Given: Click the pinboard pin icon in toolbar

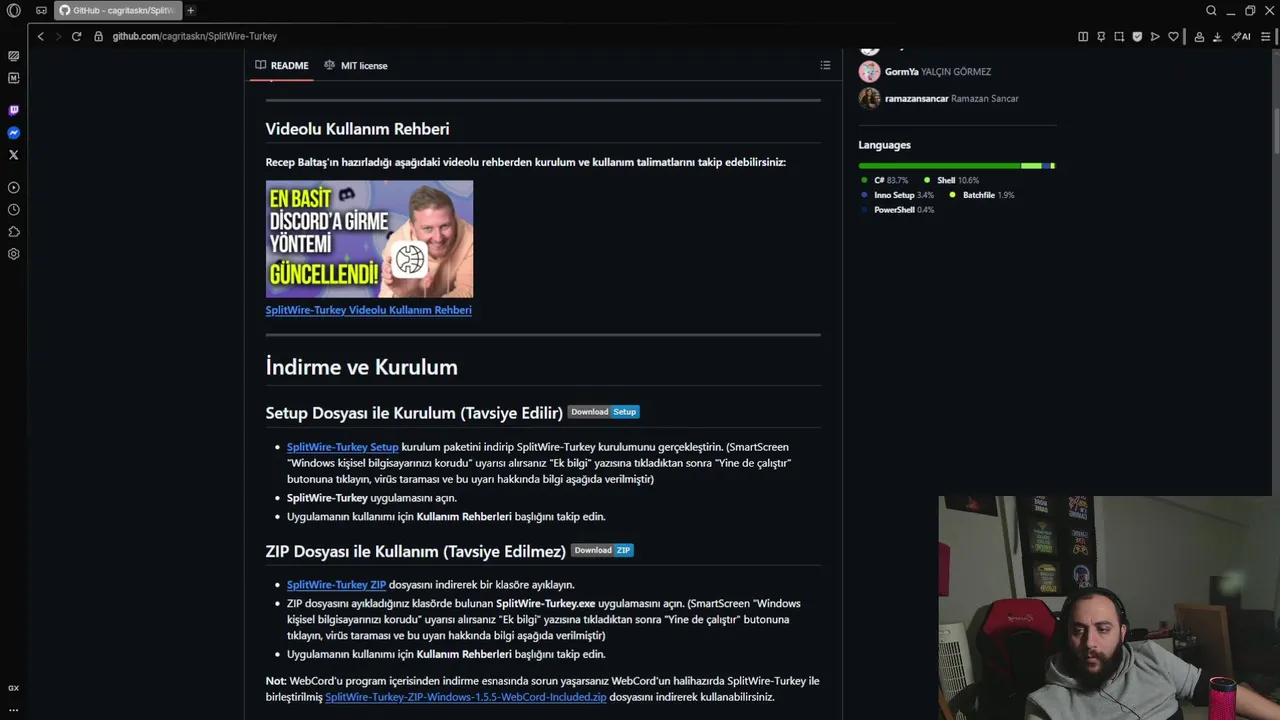Looking at the screenshot, I should (1101, 36).
